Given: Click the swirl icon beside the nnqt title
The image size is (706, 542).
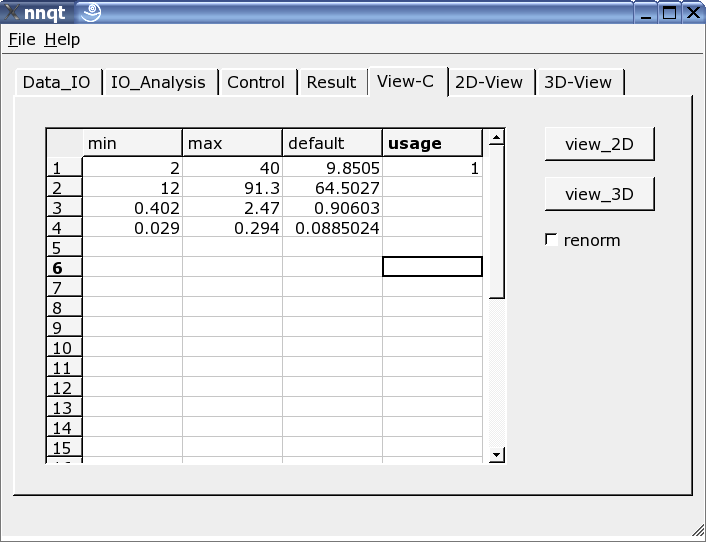Looking at the screenshot, I should (90, 12).
